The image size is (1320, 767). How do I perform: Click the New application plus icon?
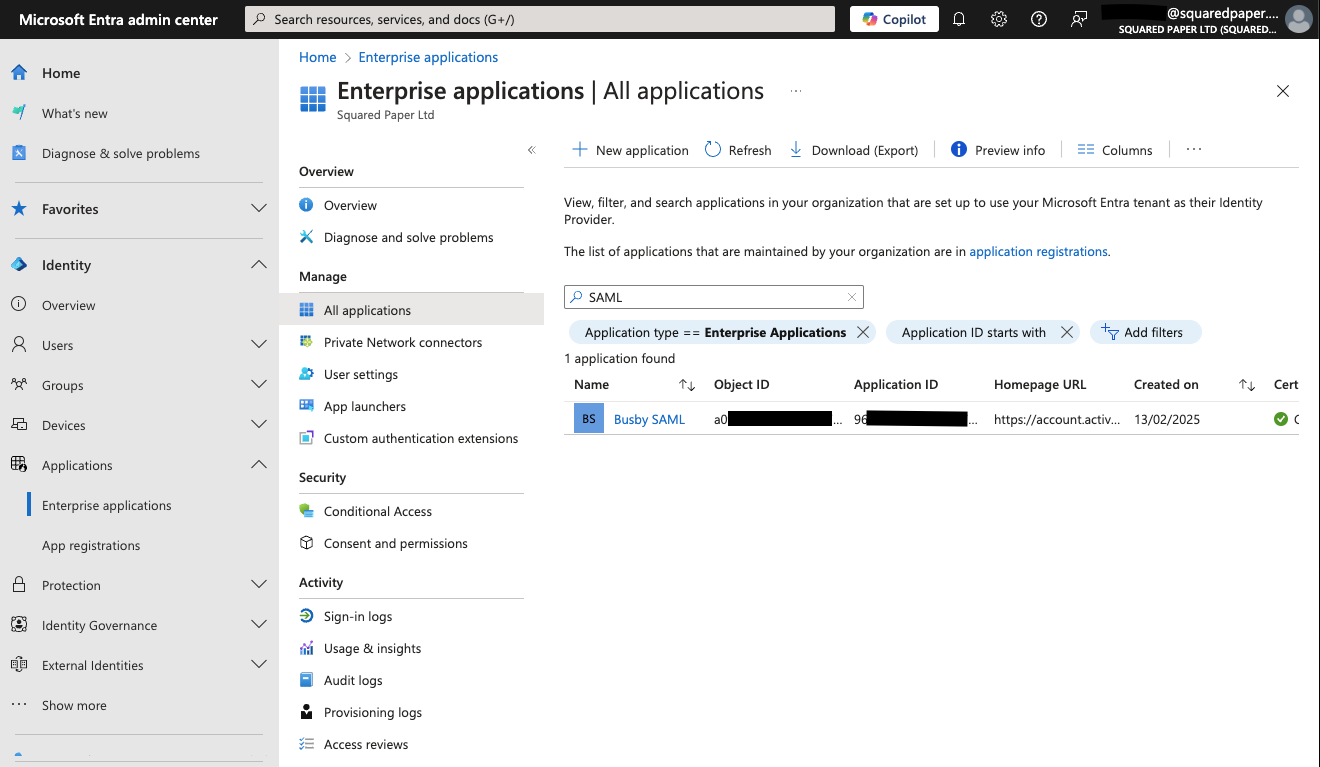click(579, 150)
